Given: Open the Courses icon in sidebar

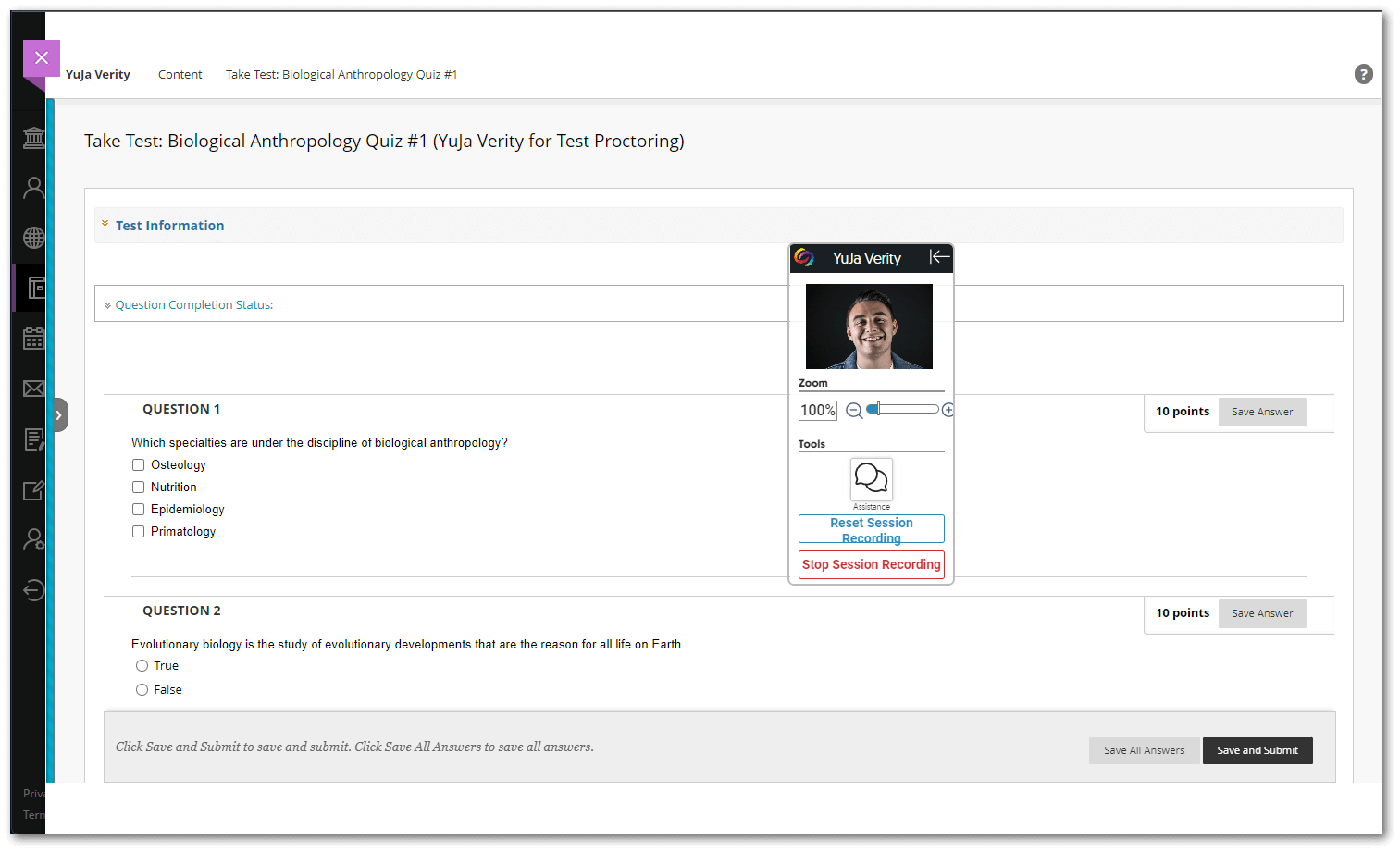Looking at the screenshot, I should [35, 288].
